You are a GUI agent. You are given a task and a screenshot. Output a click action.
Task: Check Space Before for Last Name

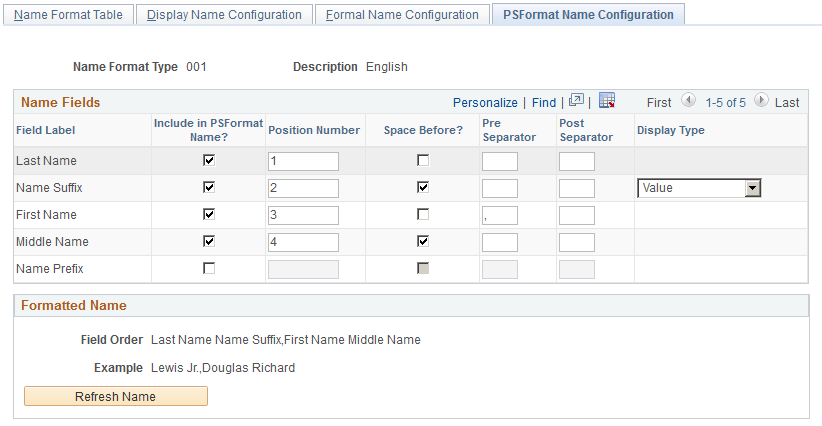tap(423, 160)
